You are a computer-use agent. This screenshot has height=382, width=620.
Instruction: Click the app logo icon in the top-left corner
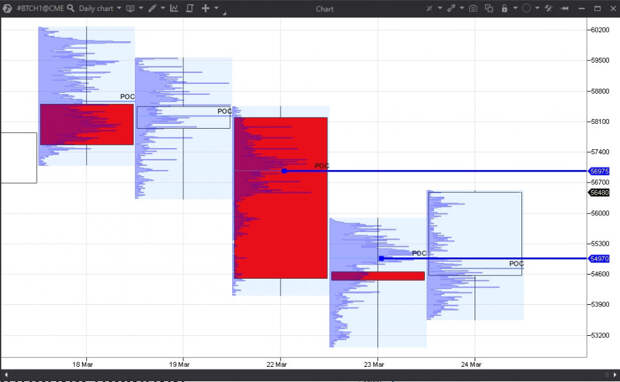7,8
